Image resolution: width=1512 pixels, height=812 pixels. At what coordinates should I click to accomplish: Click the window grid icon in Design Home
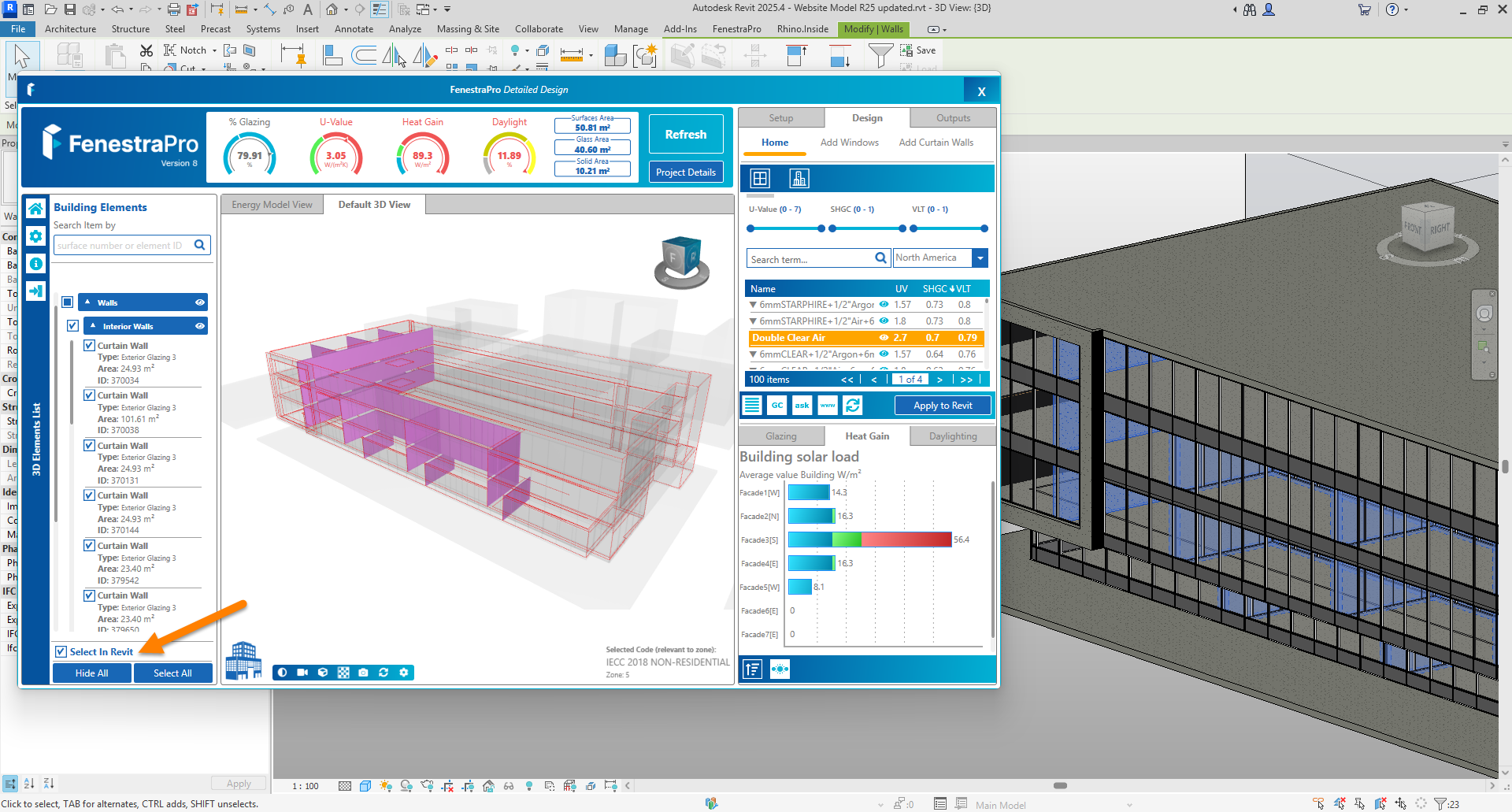[760, 179]
